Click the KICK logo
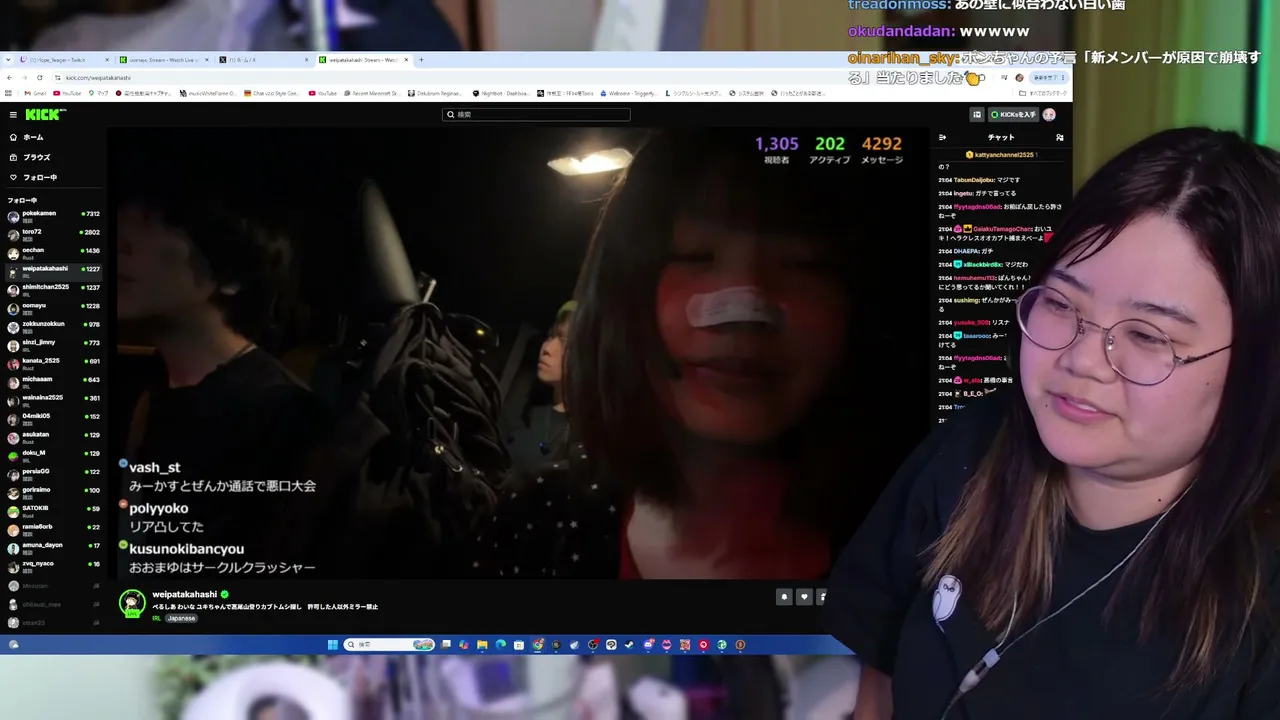The image size is (1280, 720). click(45, 115)
